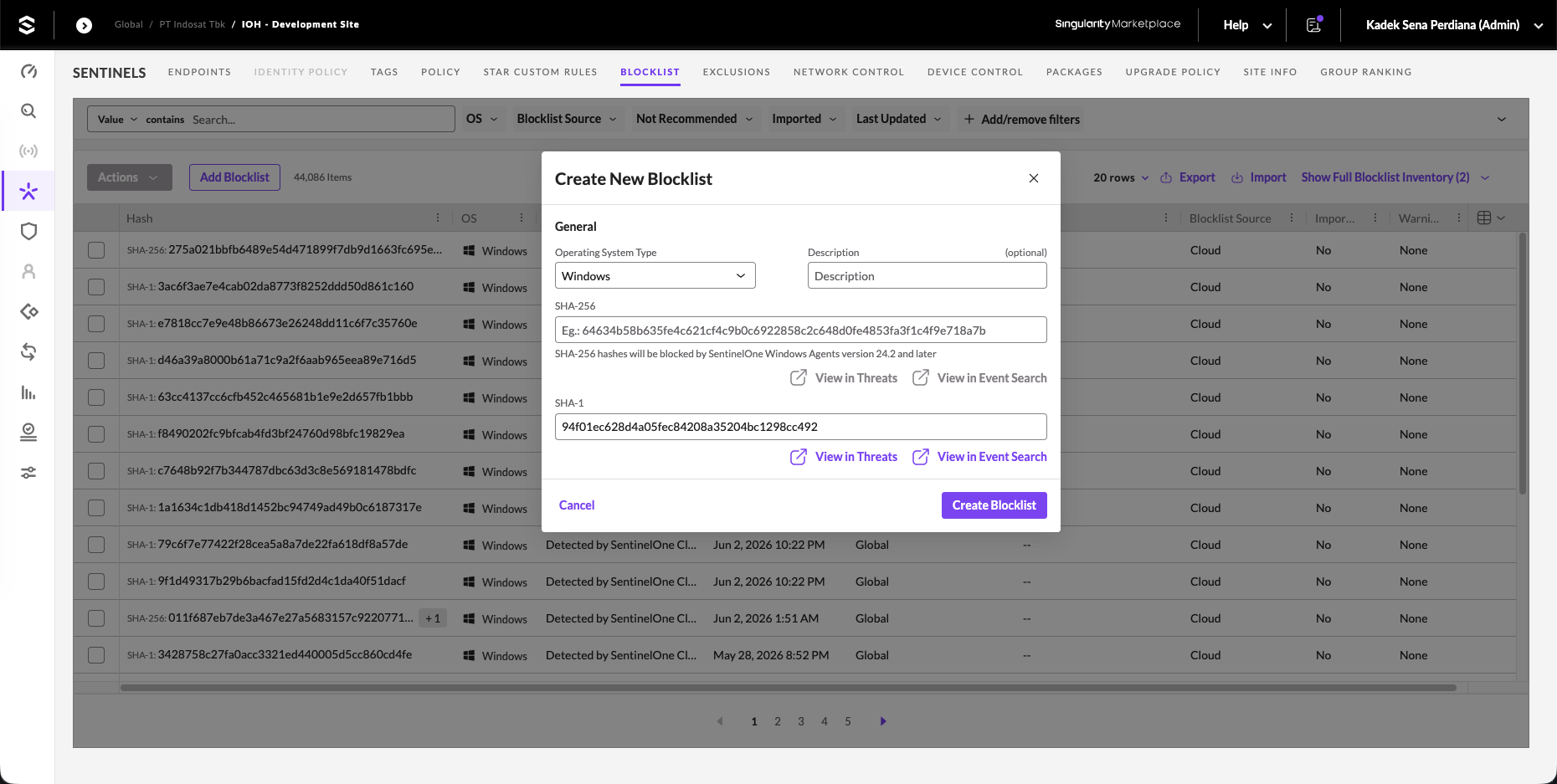Click the Create Blocklist button
The width and height of the screenshot is (1557, 784).
[994, 505]
